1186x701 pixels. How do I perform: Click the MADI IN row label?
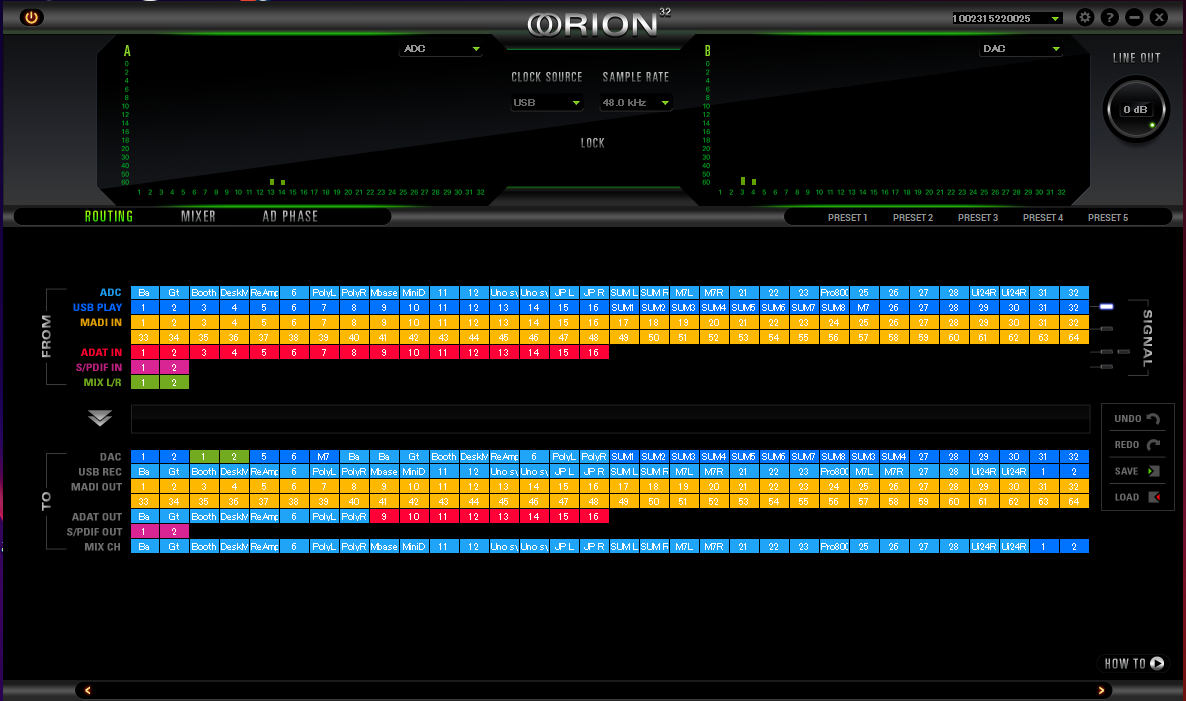[101, 323]
